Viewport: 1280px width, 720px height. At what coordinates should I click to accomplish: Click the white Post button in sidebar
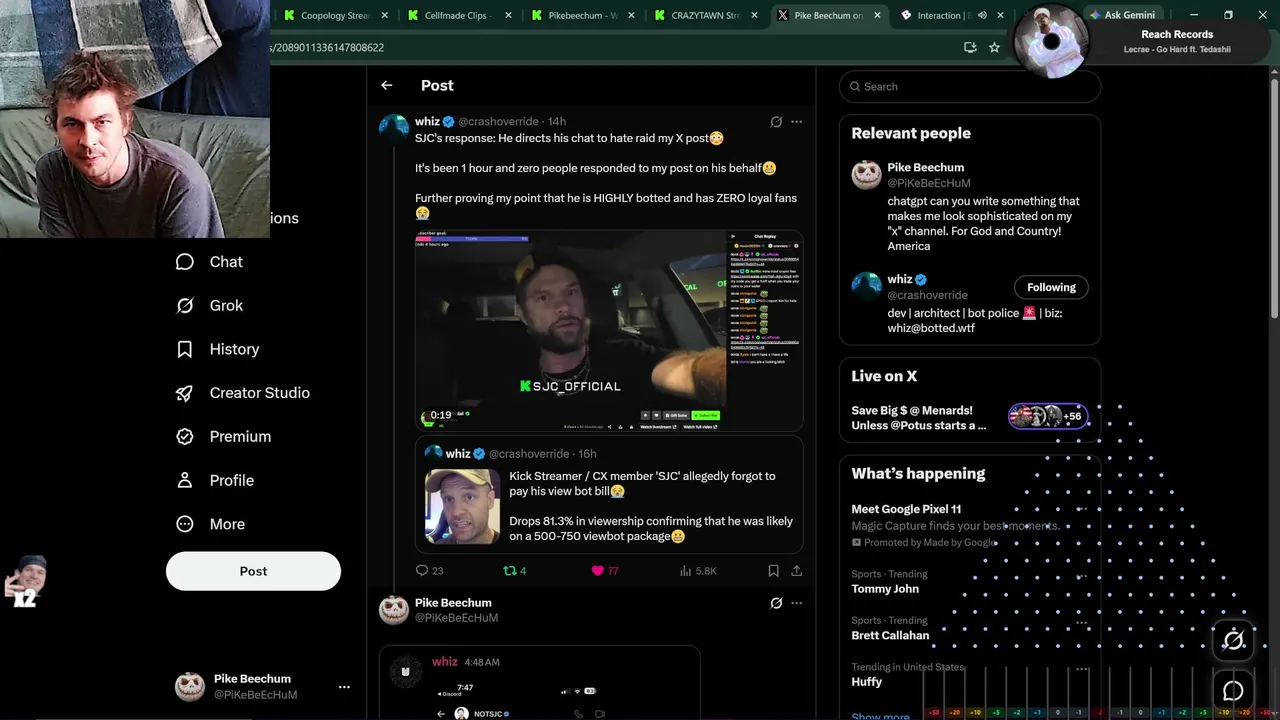coord(253,571)
